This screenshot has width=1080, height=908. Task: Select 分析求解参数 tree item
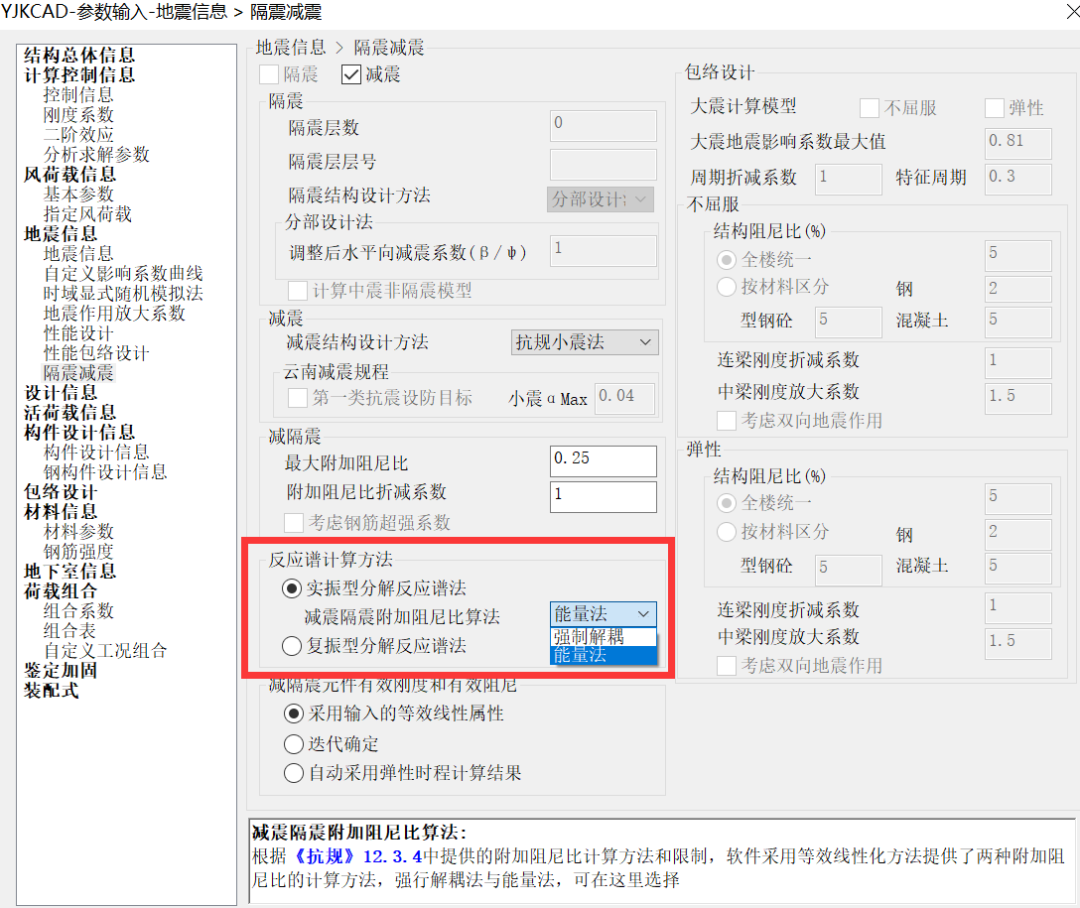coord(96,155)
